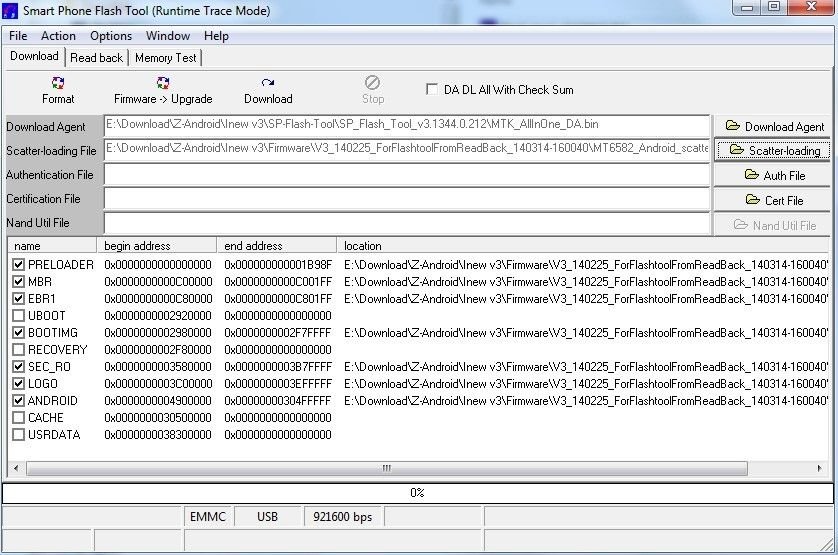Viewport: 838px width, 555px height.
Task: Open the Download Agent folder button
Action: (774, 127)
